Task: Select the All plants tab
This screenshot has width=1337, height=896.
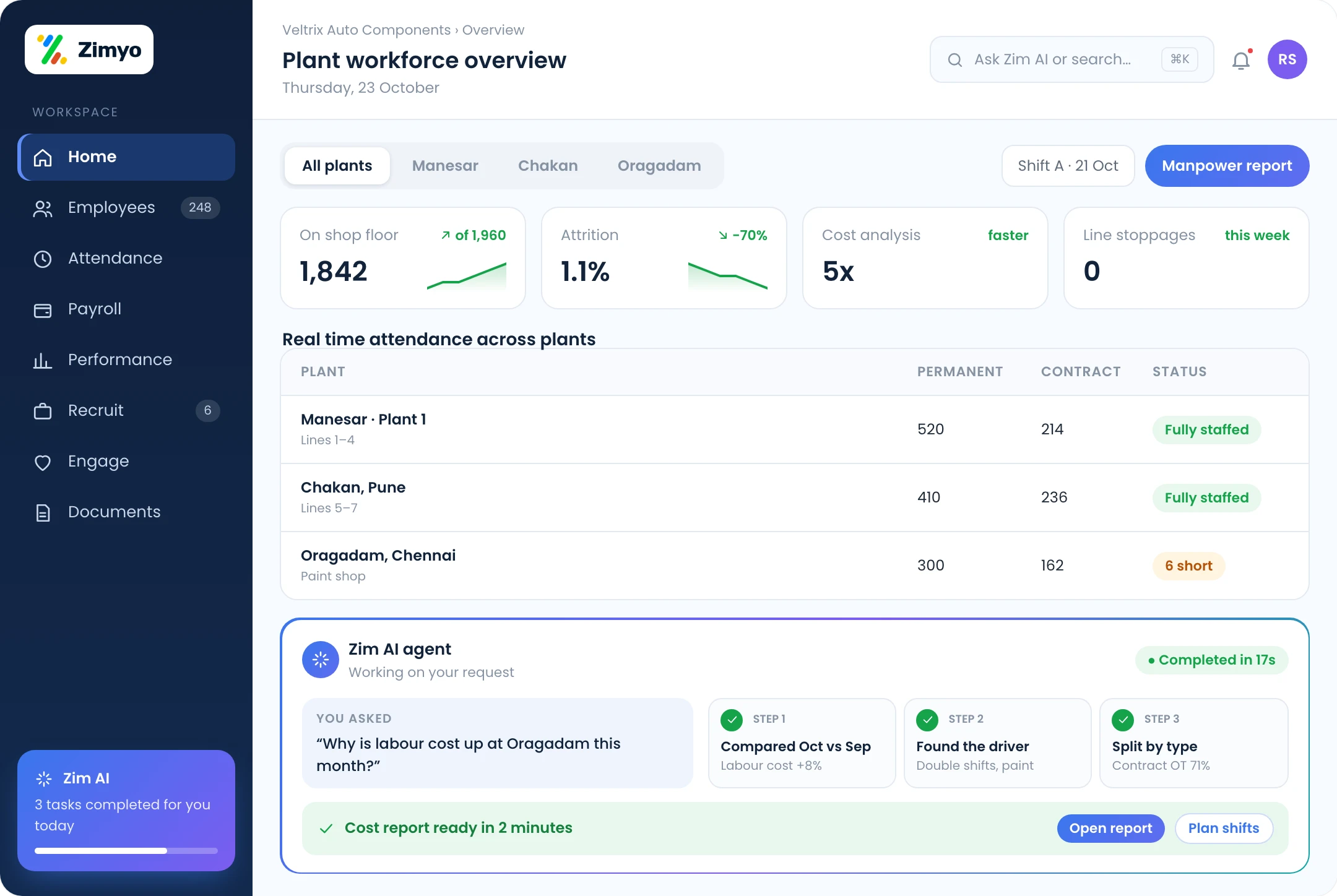Action: [x=337, y=166]
